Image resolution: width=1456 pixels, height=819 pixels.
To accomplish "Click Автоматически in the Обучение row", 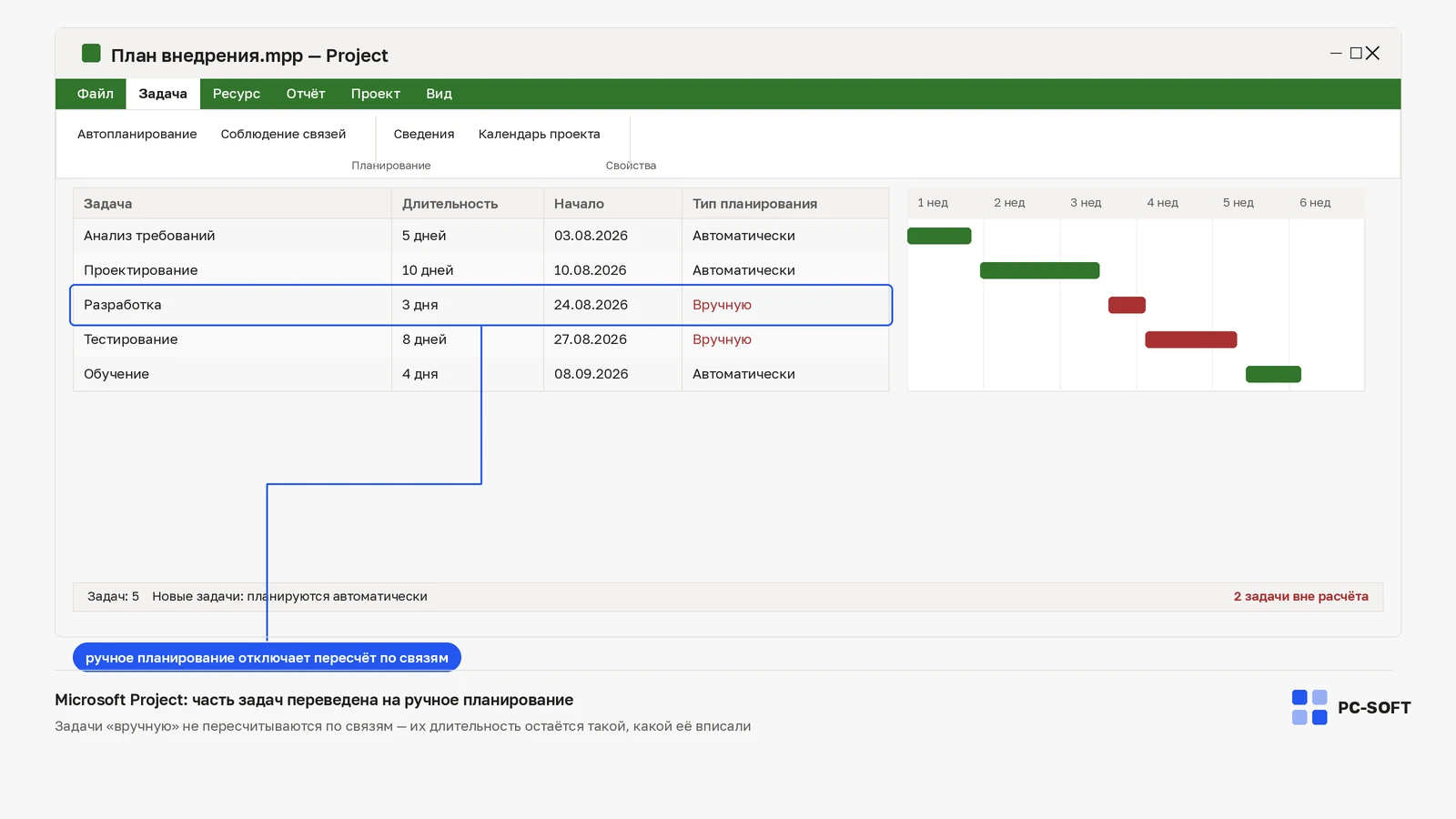I will (743, 374).
